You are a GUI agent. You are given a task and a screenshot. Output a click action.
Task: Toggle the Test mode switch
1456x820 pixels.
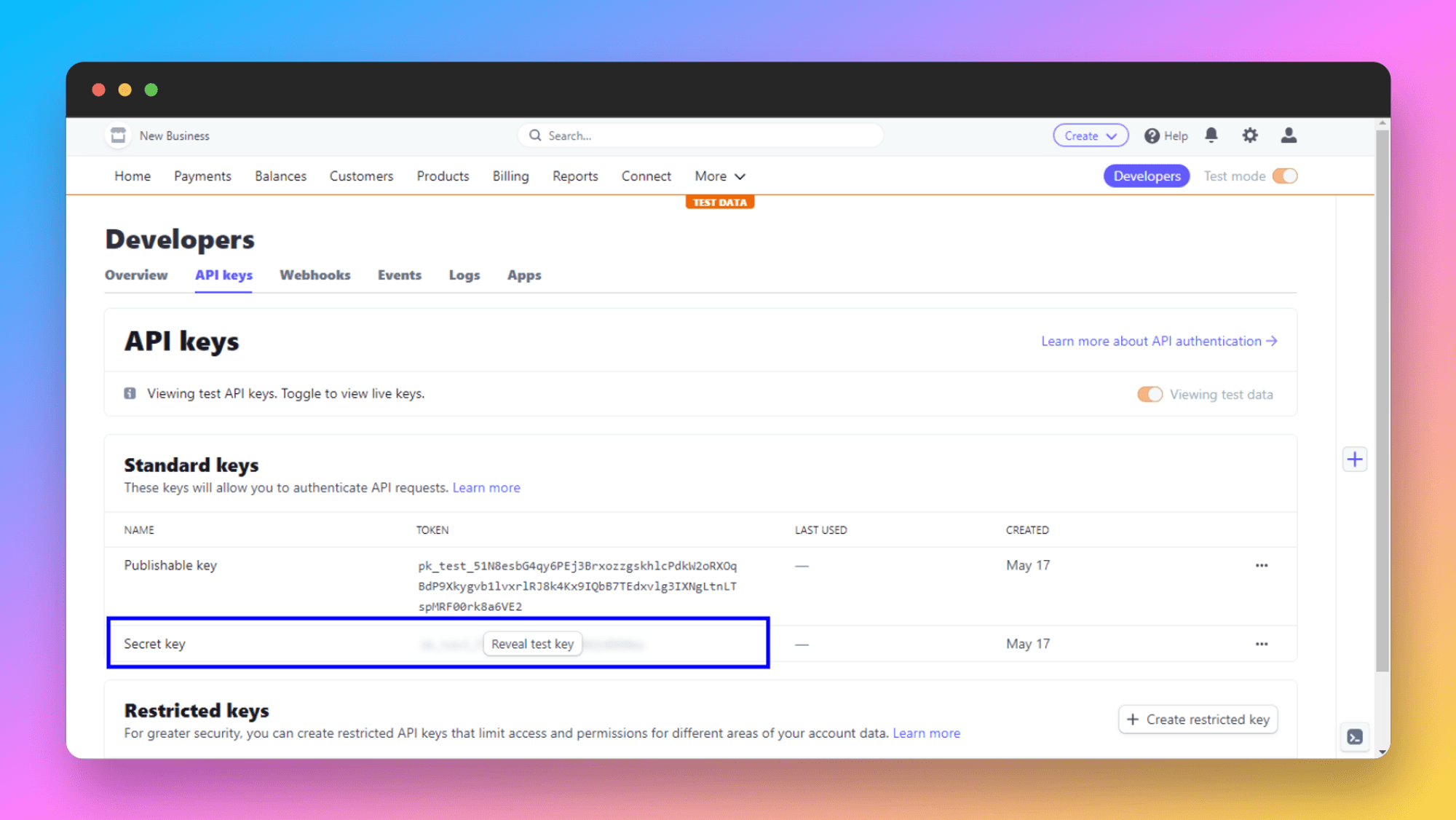point(1285,176)
